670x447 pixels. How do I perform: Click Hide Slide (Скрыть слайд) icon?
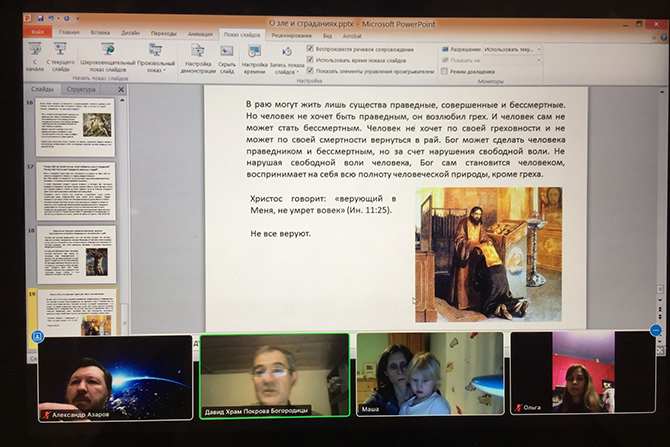click(226, 51)
